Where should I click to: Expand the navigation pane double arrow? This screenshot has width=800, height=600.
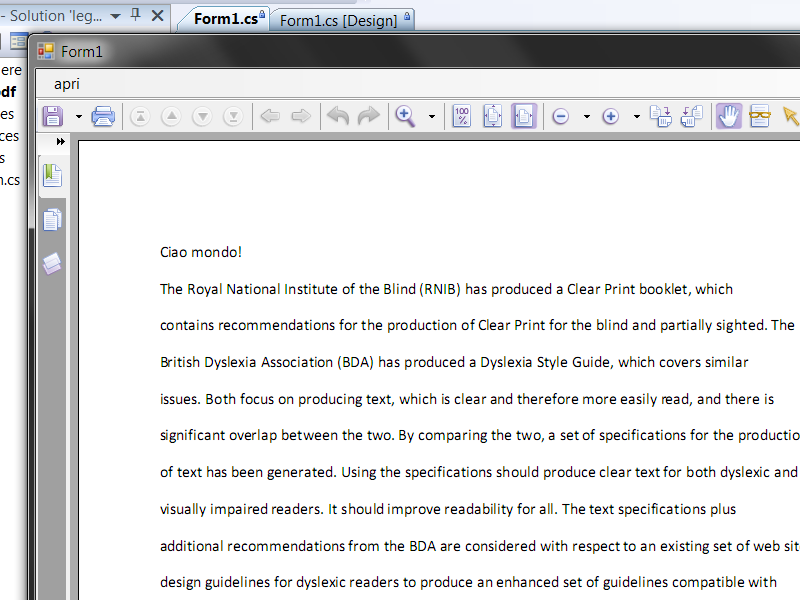61,142
